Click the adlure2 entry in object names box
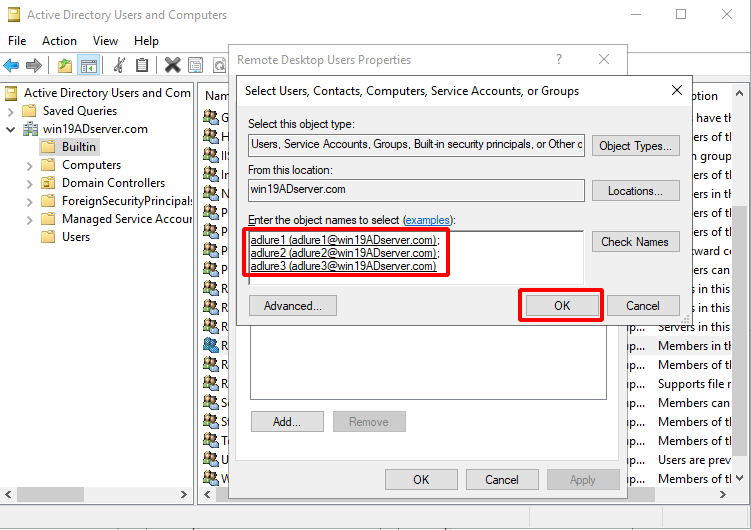This screenshot has width=751, height=530. (x=345, y=252)
